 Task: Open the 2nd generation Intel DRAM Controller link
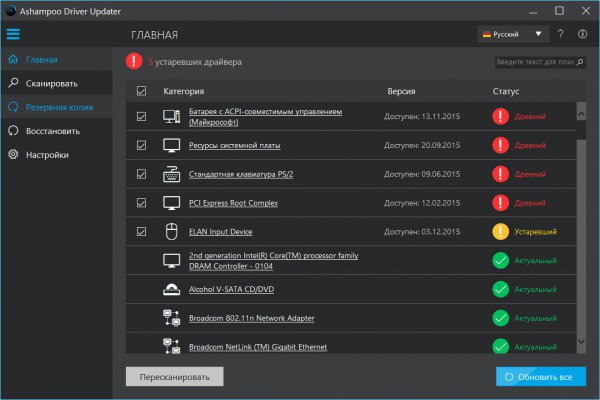click(274, 261)
